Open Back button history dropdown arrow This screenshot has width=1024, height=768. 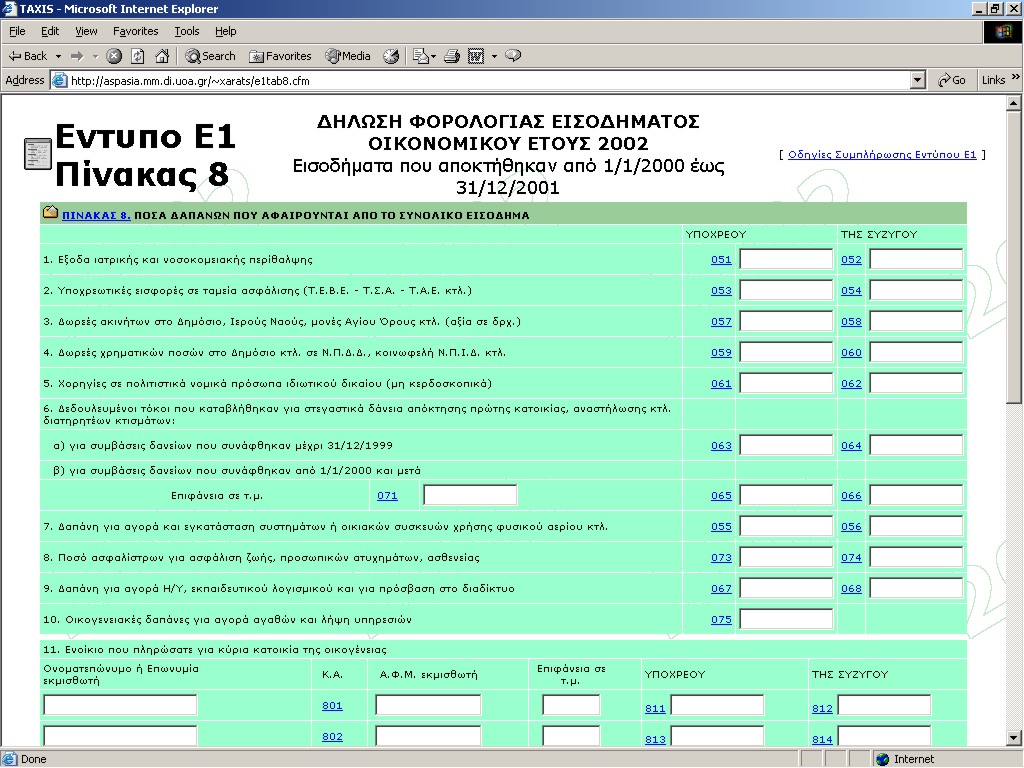tap(58, 57)
